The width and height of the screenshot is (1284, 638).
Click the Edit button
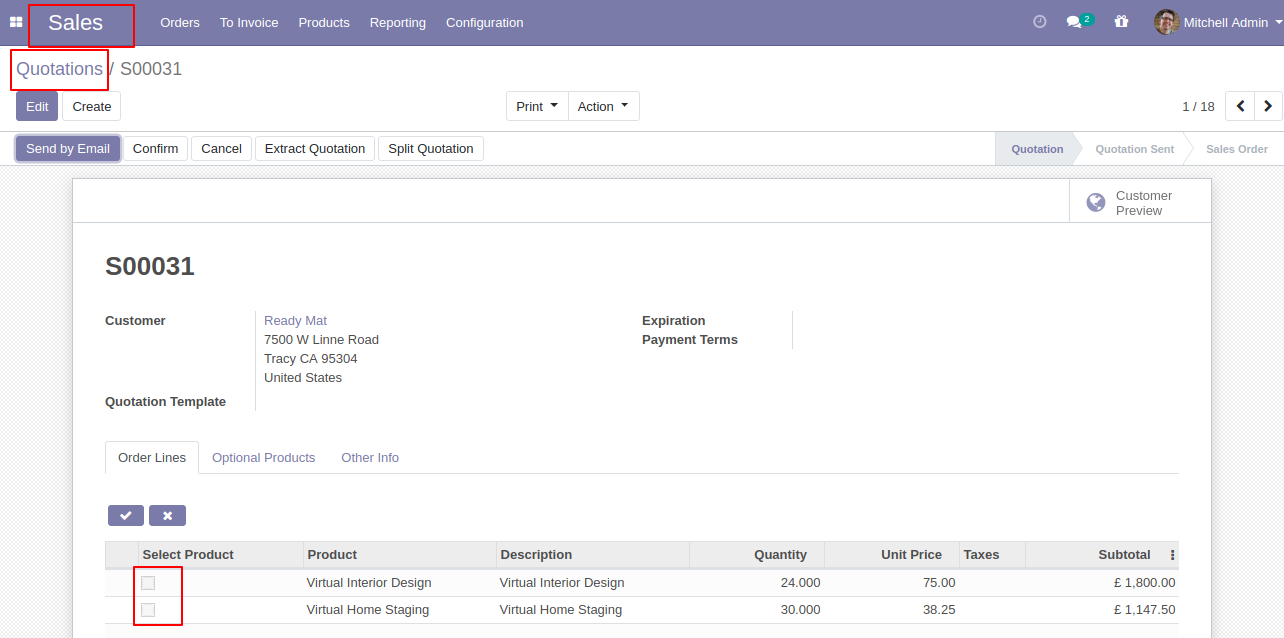(x=37, y=106)
